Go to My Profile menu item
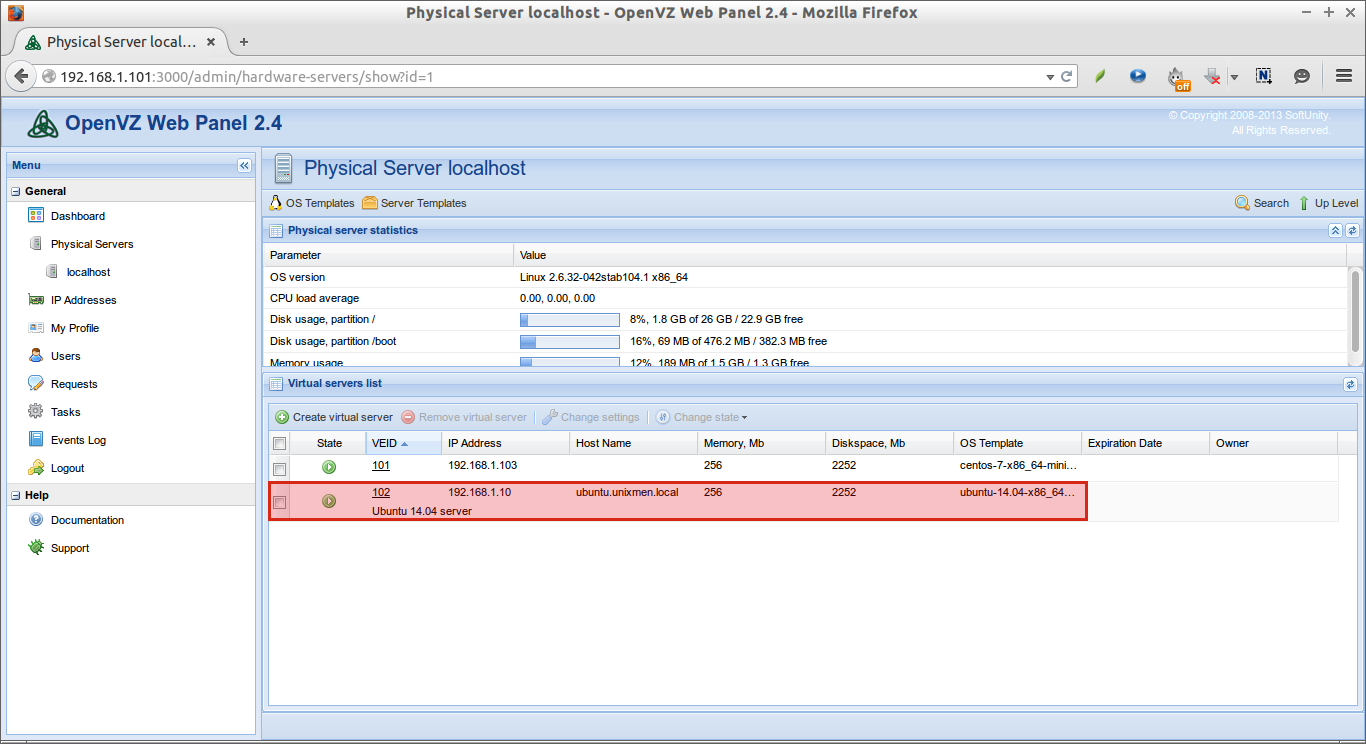 (x=75, y=328)
